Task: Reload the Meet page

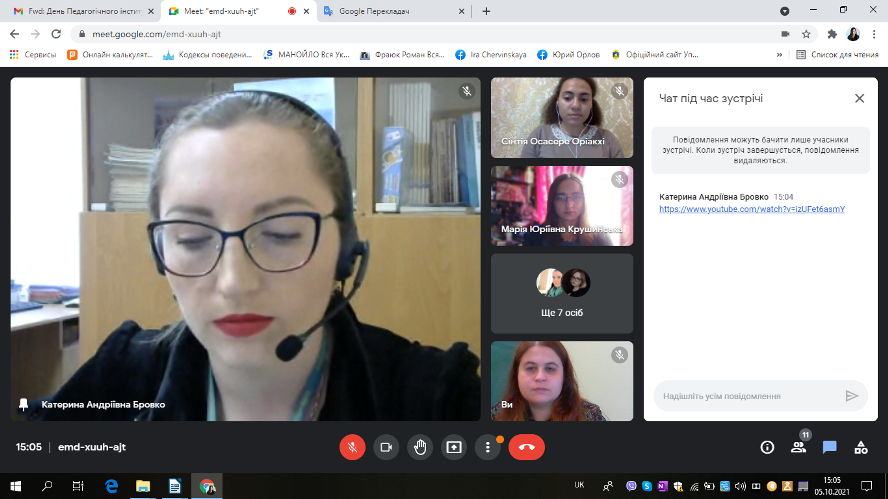Action: (x=56, y=34)
